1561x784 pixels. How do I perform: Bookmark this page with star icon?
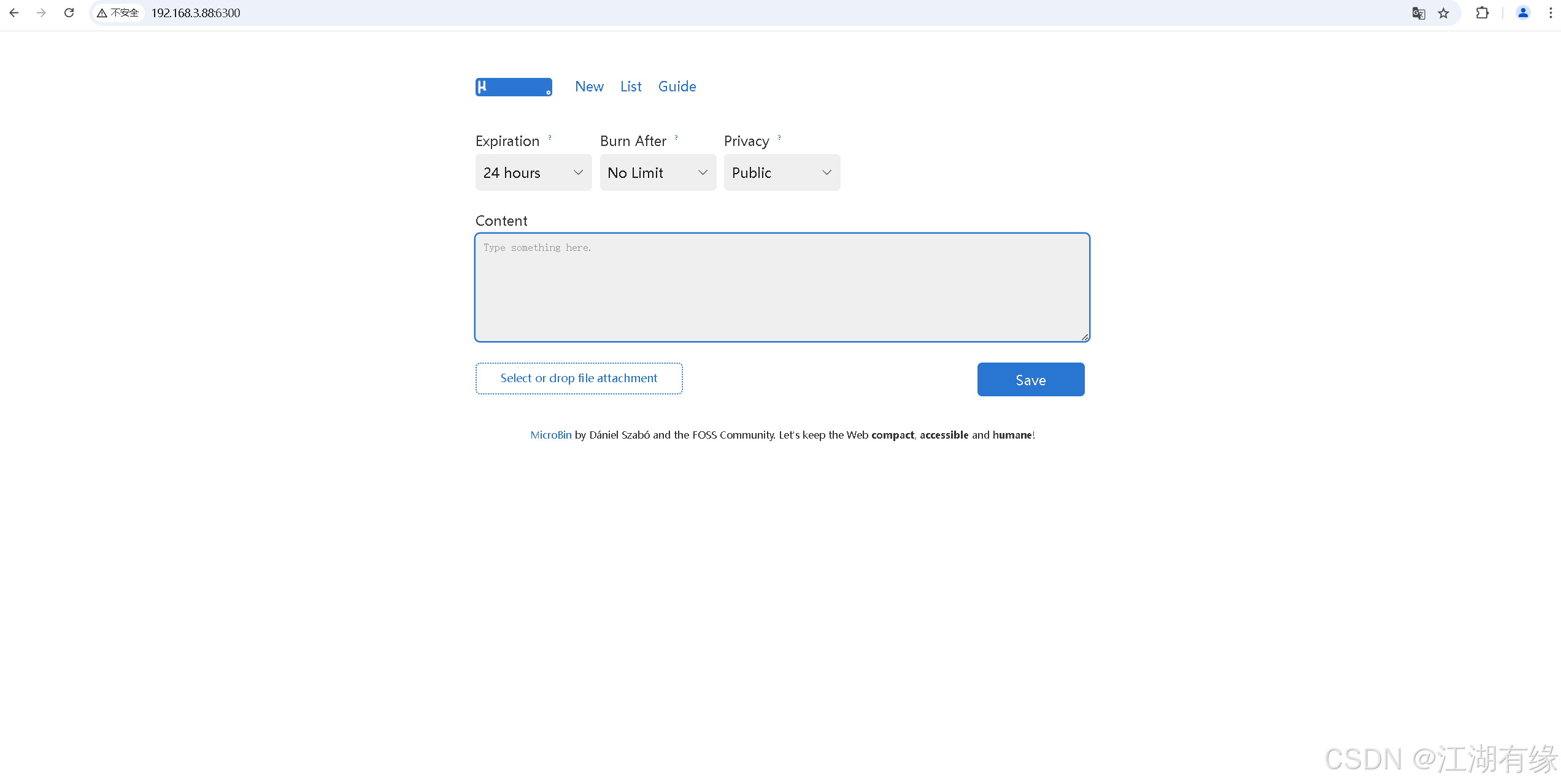(1444, 13)
